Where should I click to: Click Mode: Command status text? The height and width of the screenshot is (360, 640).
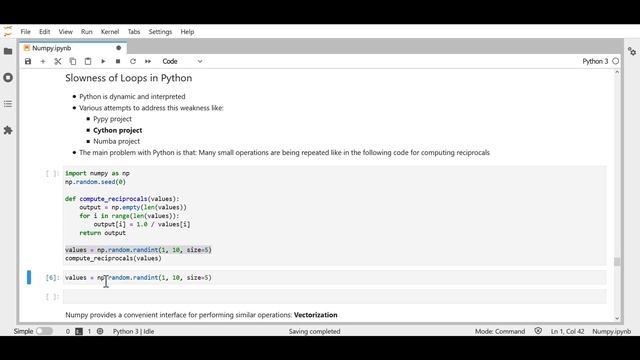tap(500, 331)
